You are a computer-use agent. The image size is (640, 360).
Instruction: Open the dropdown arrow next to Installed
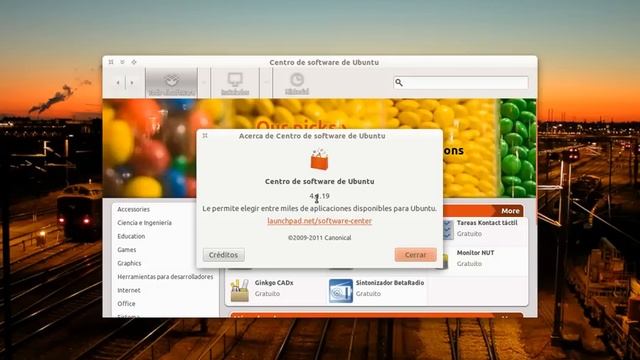[266, 83]
